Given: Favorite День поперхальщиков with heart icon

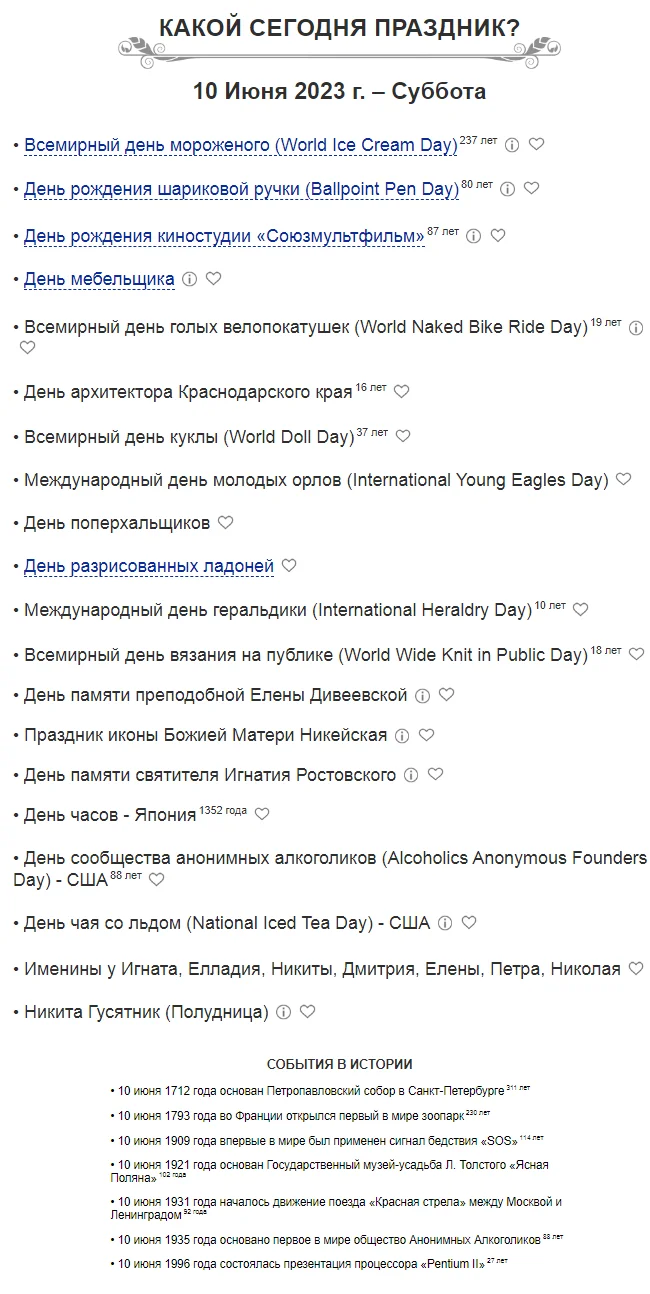Looking at the screenshot, I should 226,522.
